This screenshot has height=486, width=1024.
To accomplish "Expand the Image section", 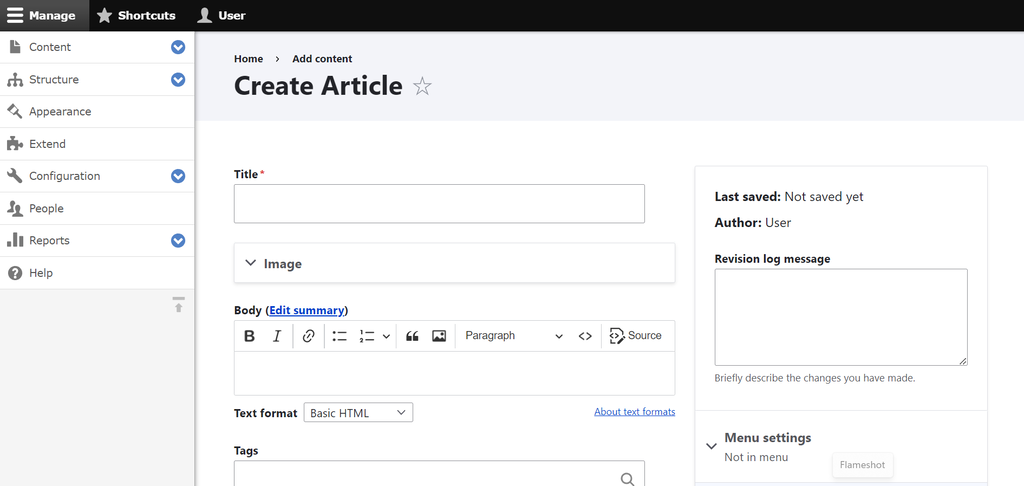I will 282,264.
